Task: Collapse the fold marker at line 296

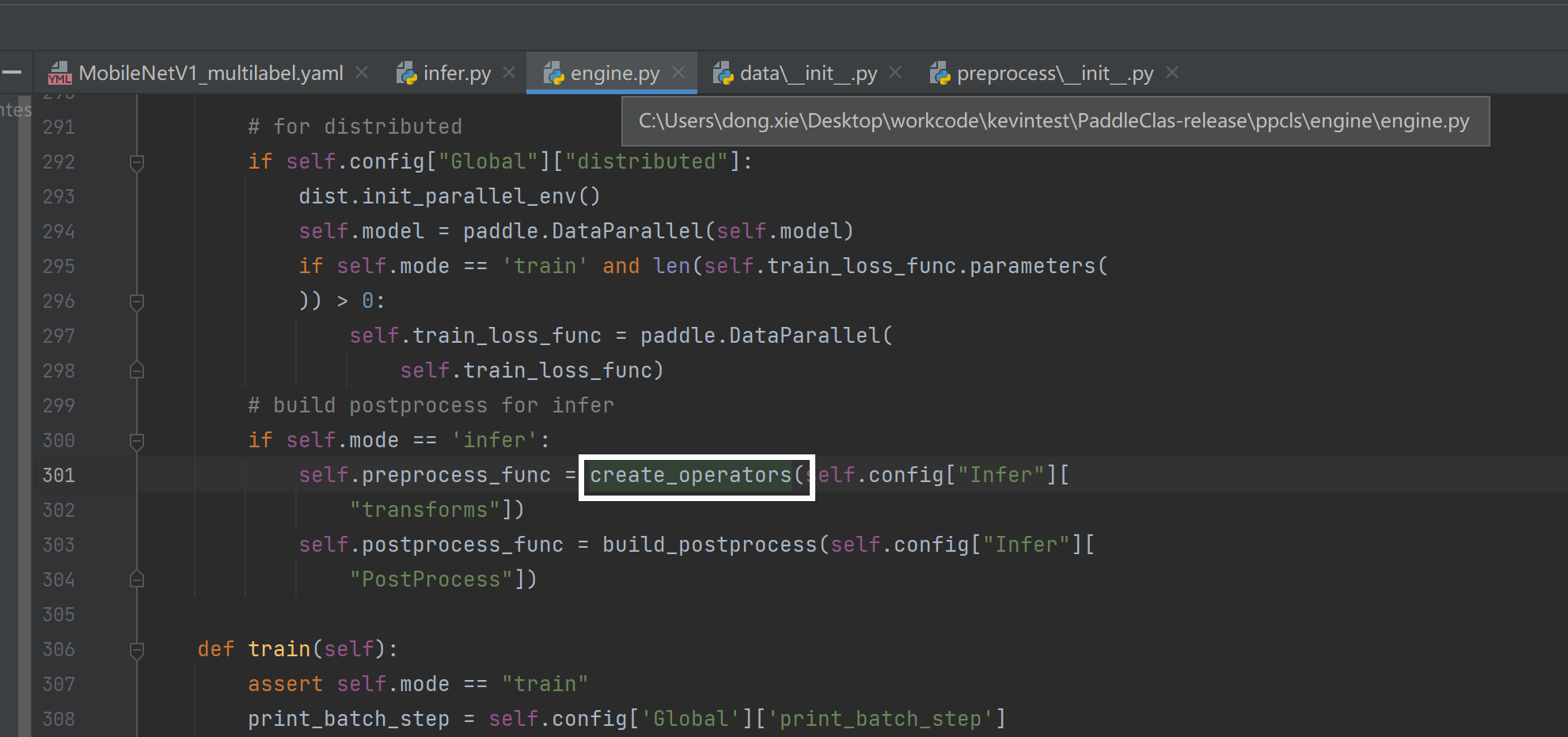Action: point(136,302)
